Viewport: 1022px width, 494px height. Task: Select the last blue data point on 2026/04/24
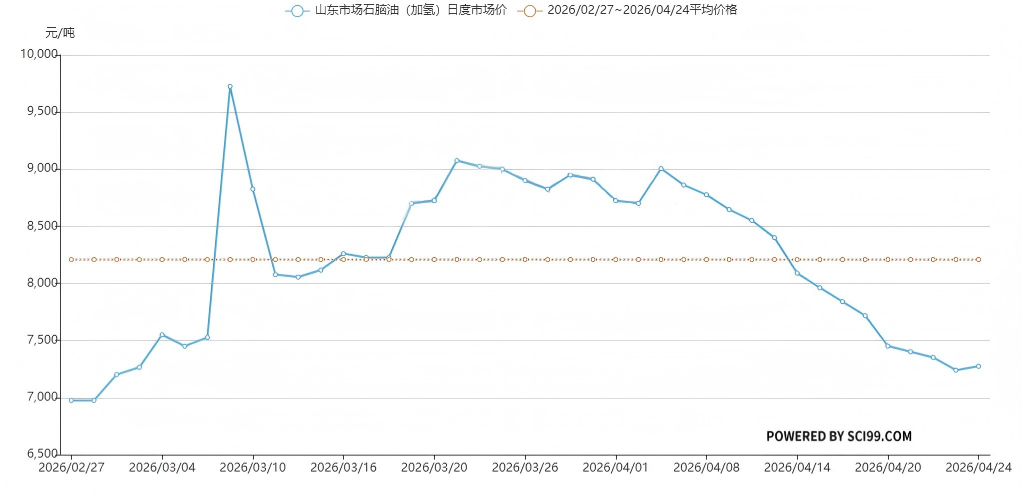(978, 366)
